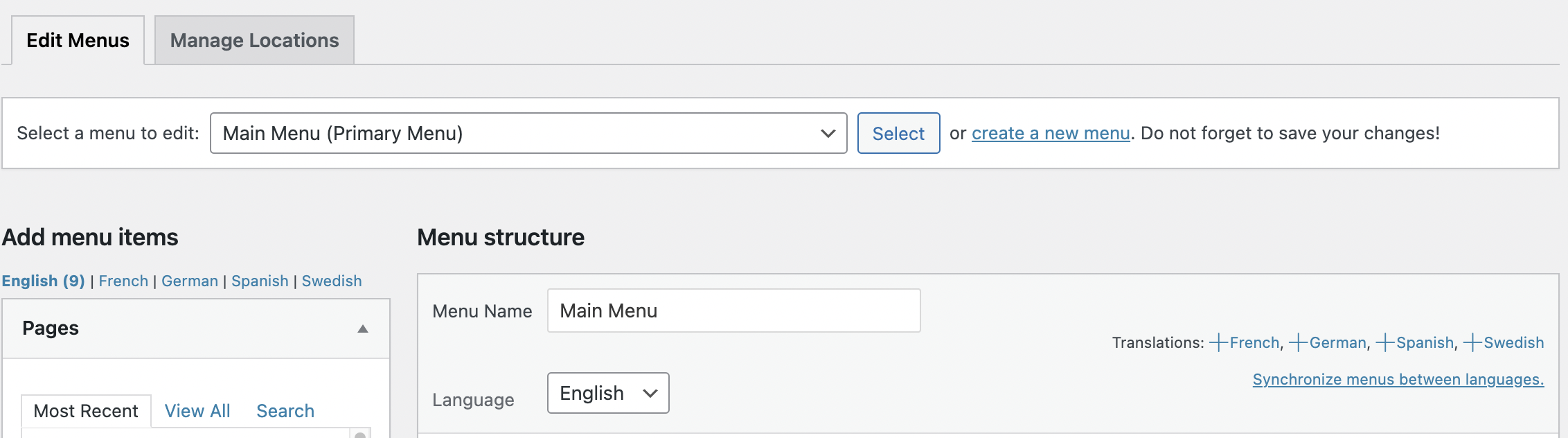The image size is (1568, 438).
Task: Open the Edit Menus tab
Action: [x=78, y=40]
